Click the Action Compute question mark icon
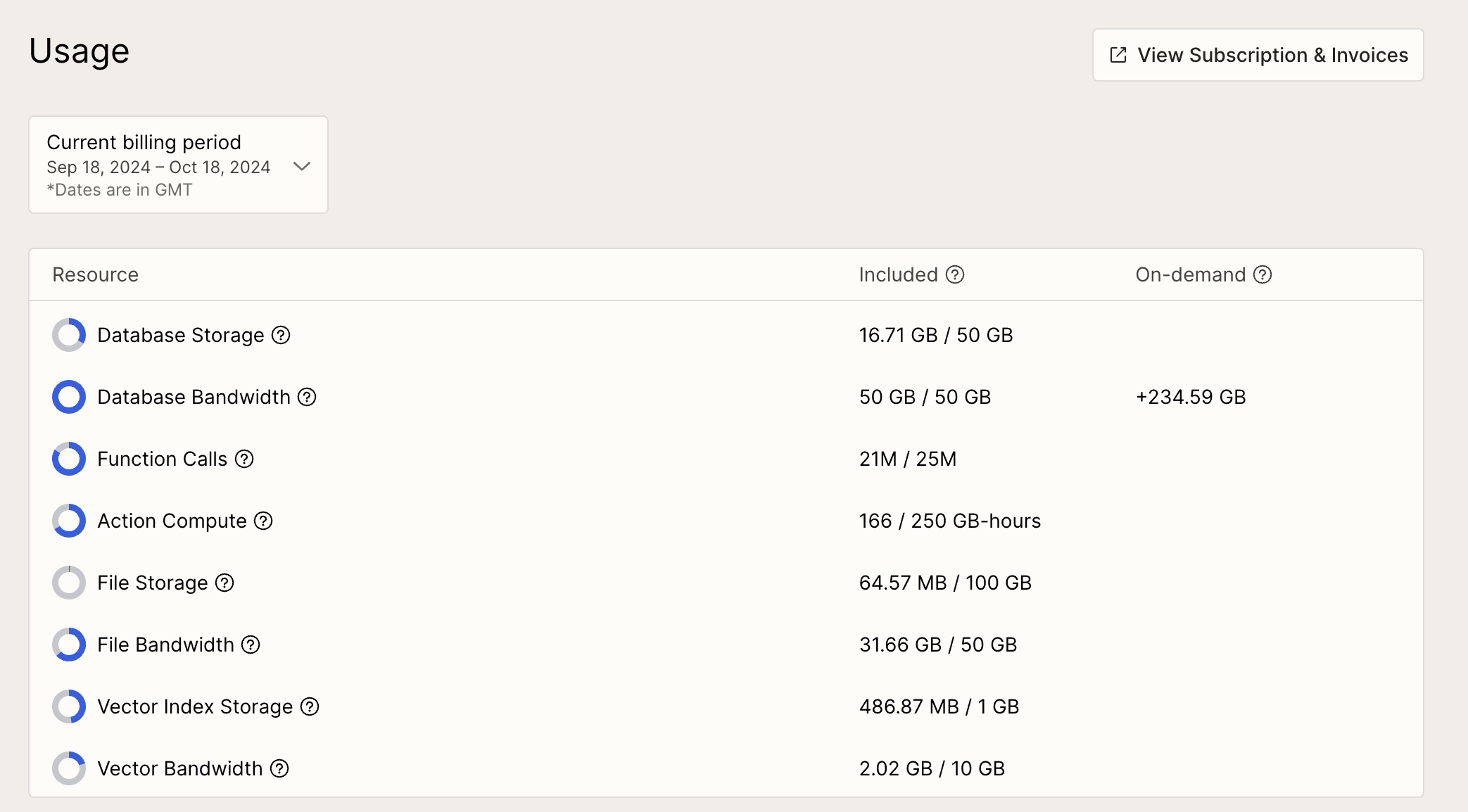Image resolution: width=1468 pixels, height=812 pixels. [264, 521]
